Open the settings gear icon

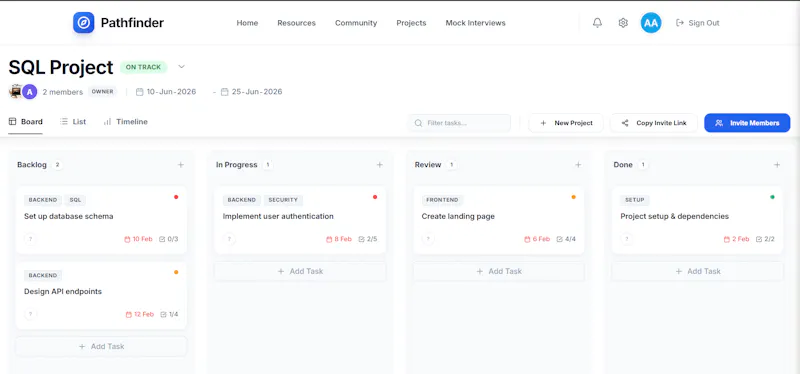623,23
